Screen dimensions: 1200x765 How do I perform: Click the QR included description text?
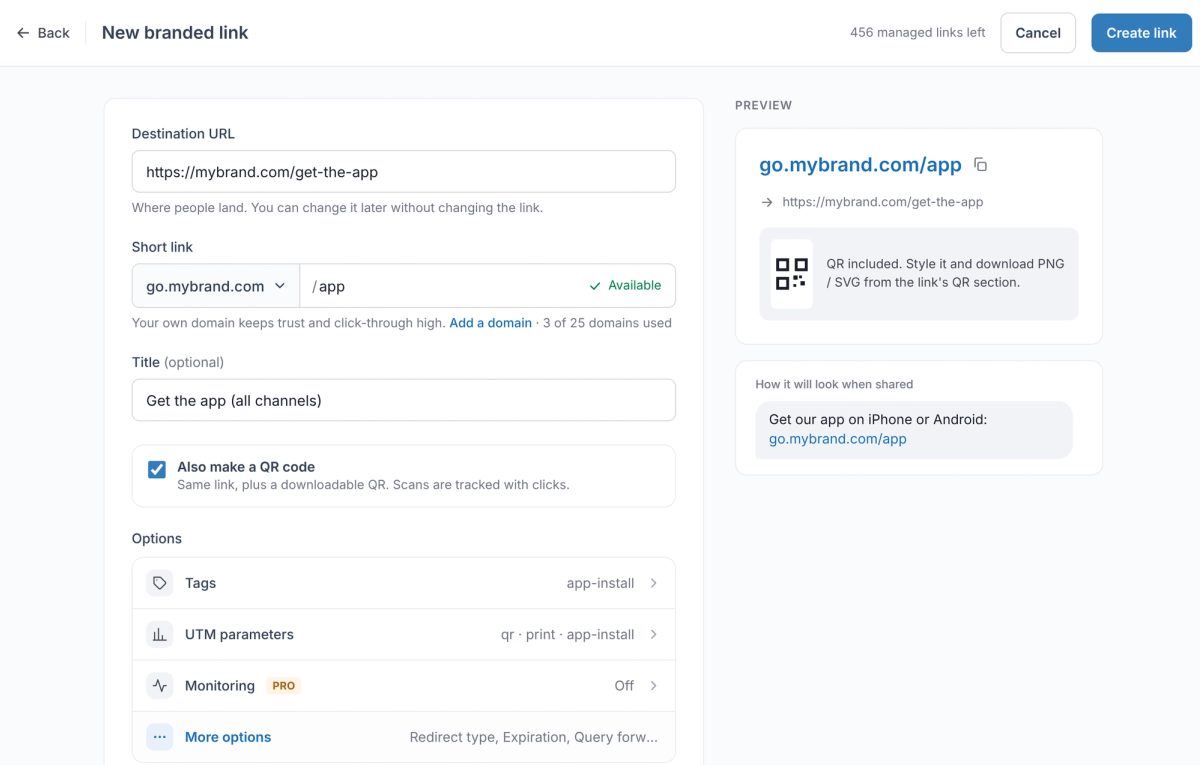(946, 273)
